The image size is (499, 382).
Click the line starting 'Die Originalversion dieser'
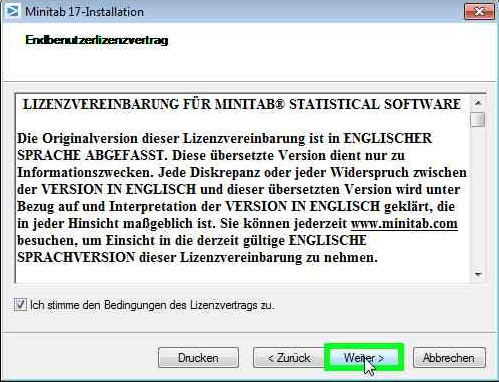[x=224, y=138]
